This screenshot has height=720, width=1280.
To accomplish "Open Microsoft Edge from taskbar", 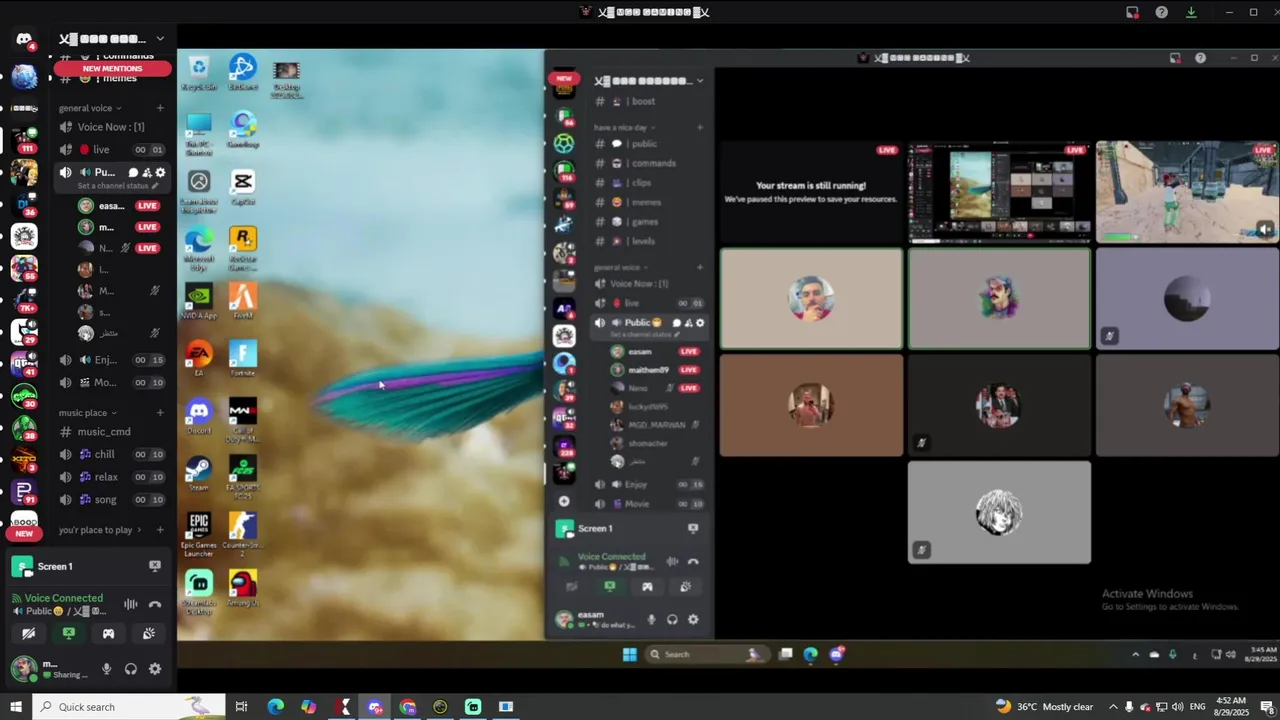I will (x=275, y=707).
